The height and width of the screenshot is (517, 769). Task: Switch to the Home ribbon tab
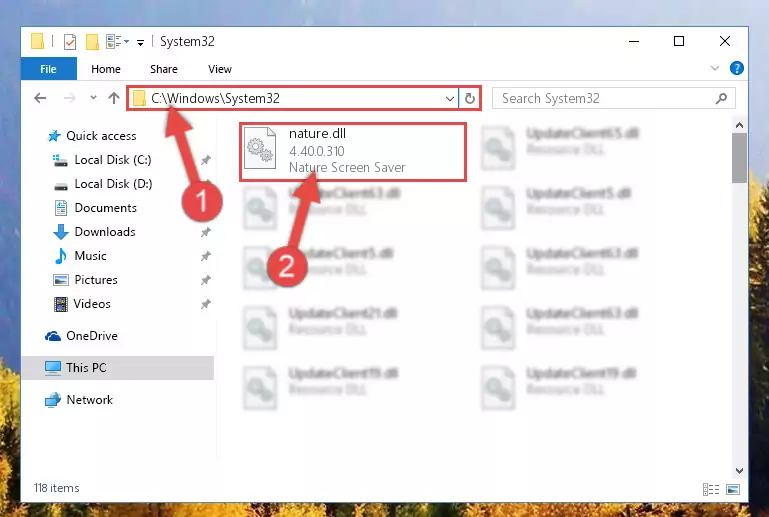106,69
